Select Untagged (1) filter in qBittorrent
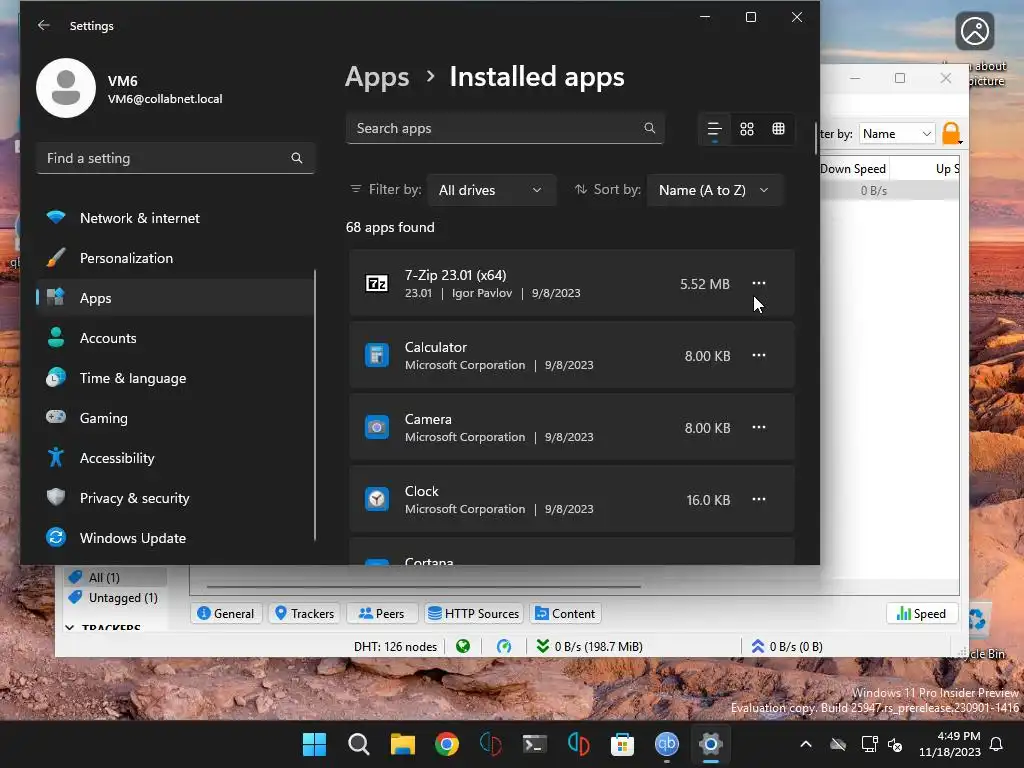1024x768 pixels. pyautogui.click(x=114, y=598)
